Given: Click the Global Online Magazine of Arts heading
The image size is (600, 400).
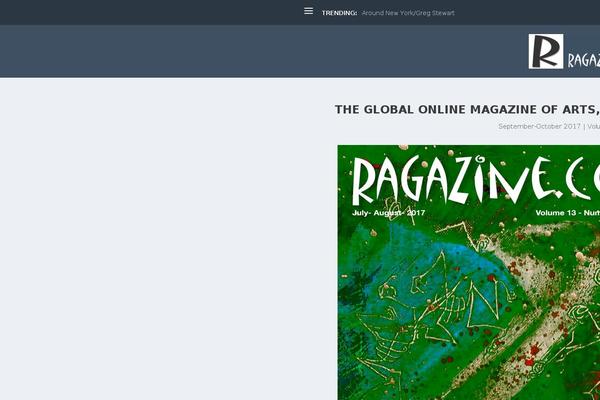Looking at the screenshot, I should point(467,109).
